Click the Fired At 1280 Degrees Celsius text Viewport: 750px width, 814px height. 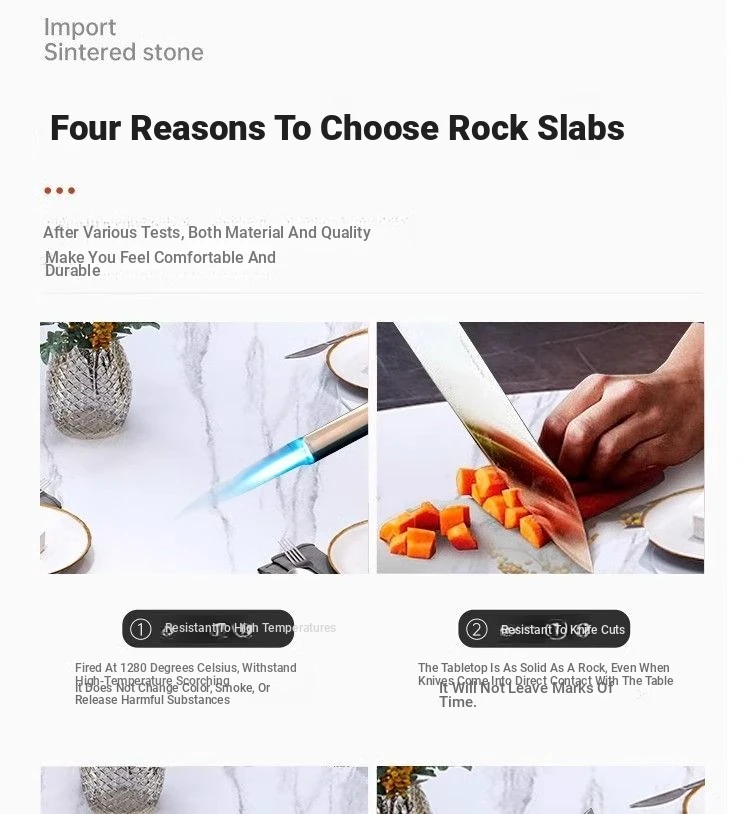pos(186,668)
